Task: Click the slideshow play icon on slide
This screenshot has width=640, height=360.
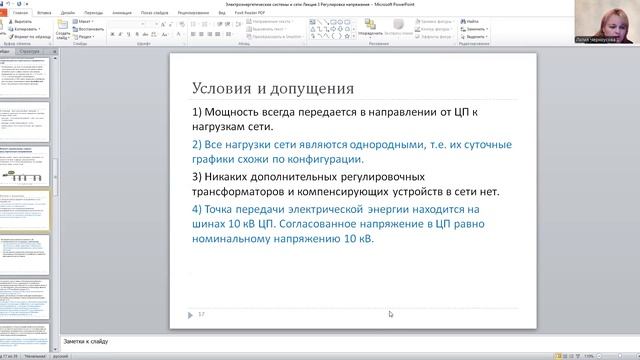Action: click(x=190, y=315)
